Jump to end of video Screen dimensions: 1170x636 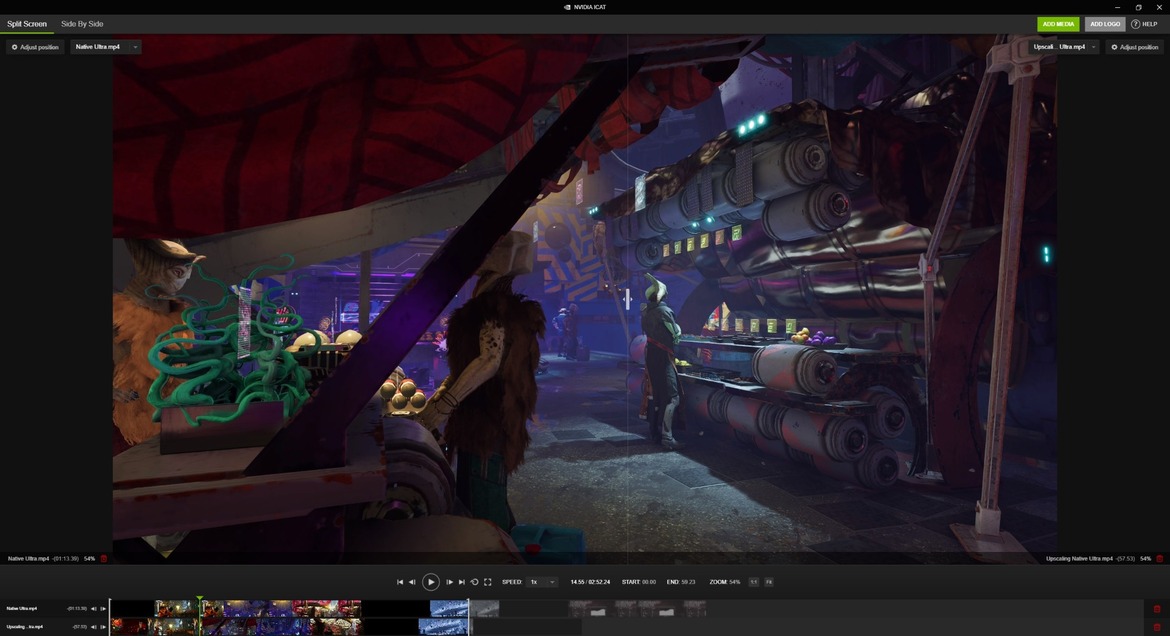(462, 582)
